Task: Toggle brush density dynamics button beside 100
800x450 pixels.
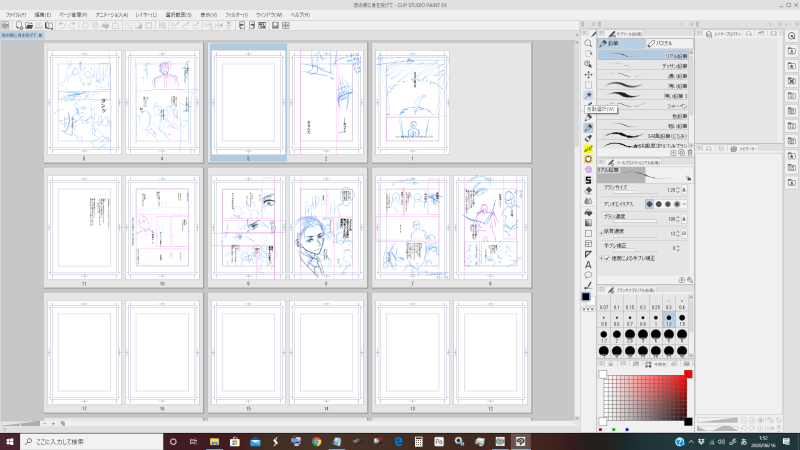Action: tap(684, 219)
